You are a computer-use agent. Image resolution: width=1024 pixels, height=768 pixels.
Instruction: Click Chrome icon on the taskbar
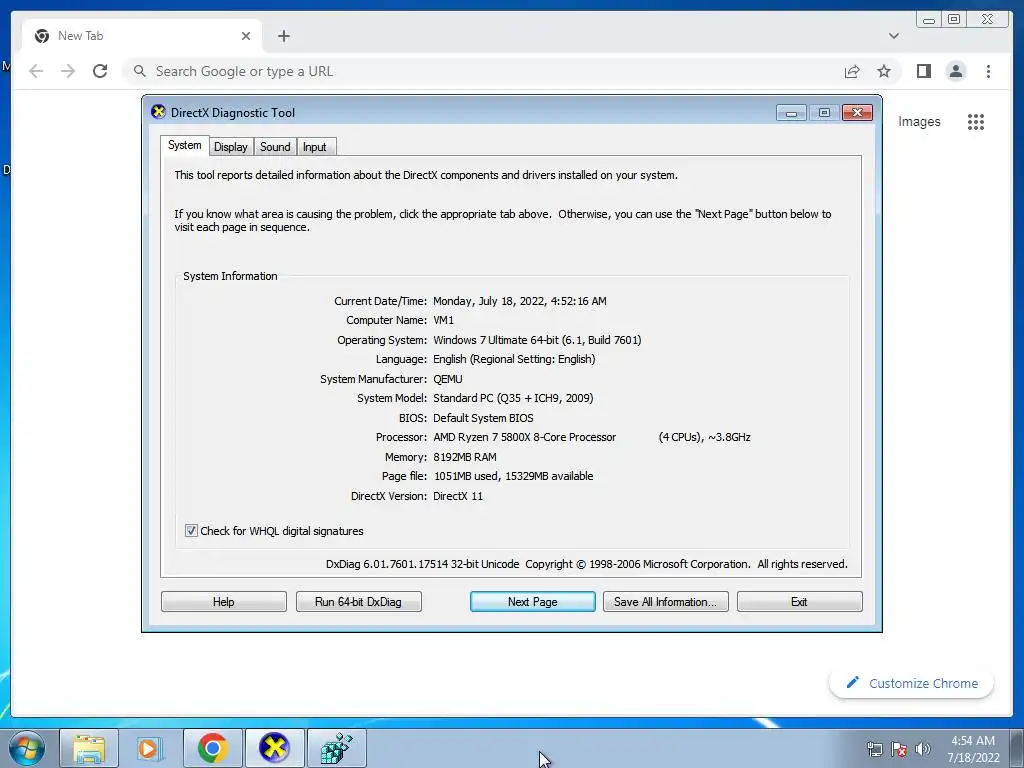[x=212, y=748]
